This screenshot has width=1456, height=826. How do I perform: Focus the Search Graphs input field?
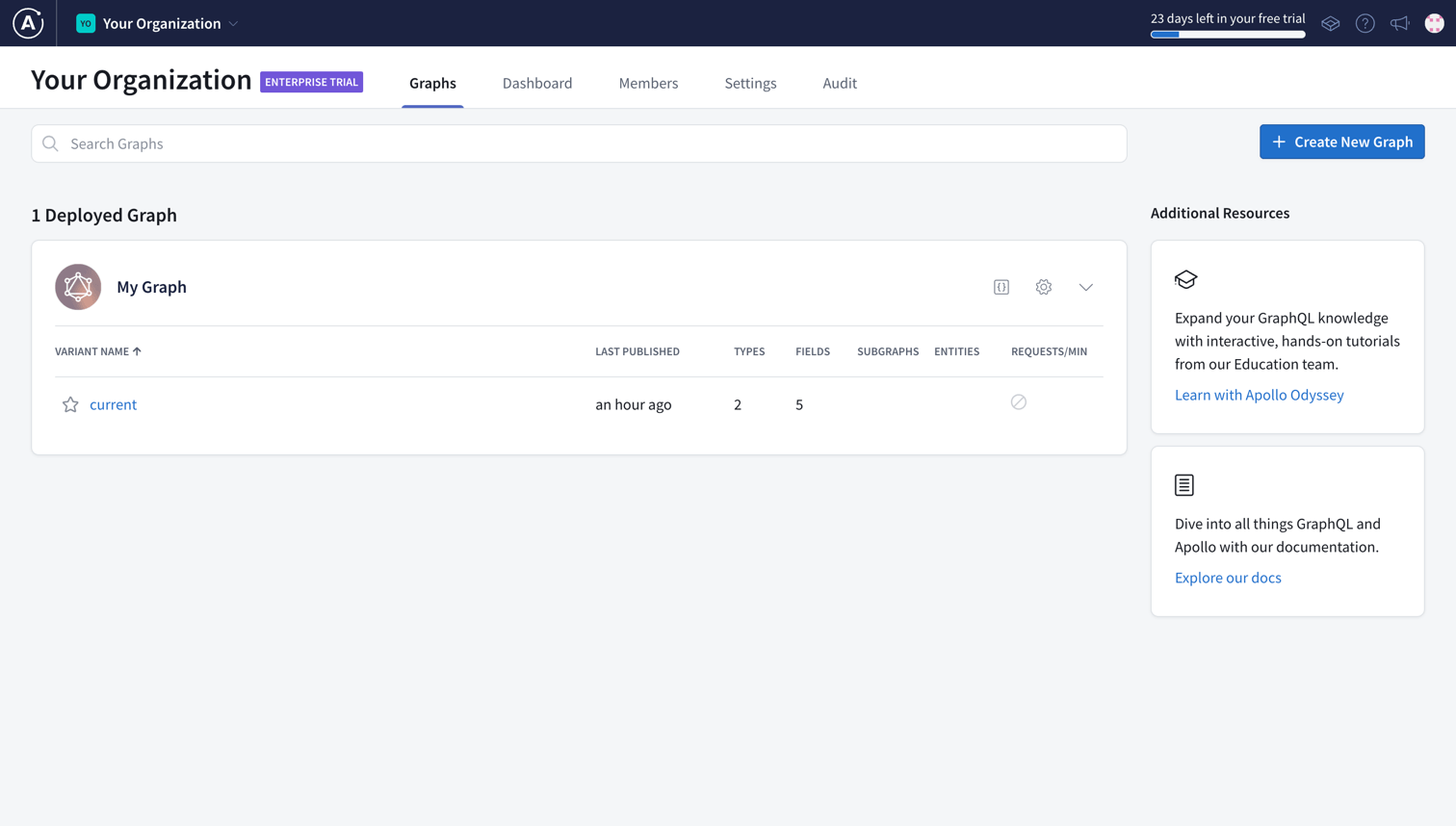[x=578, y=143]
